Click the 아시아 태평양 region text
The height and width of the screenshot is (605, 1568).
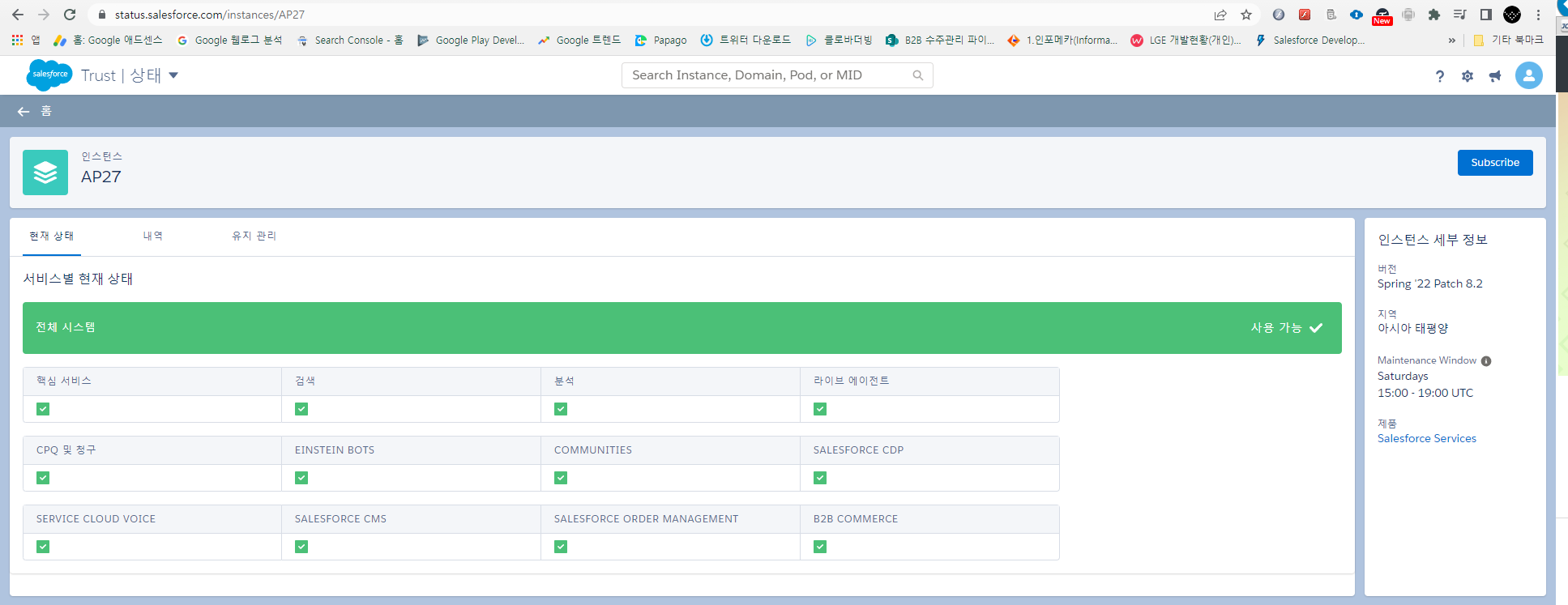[1413, 328]
